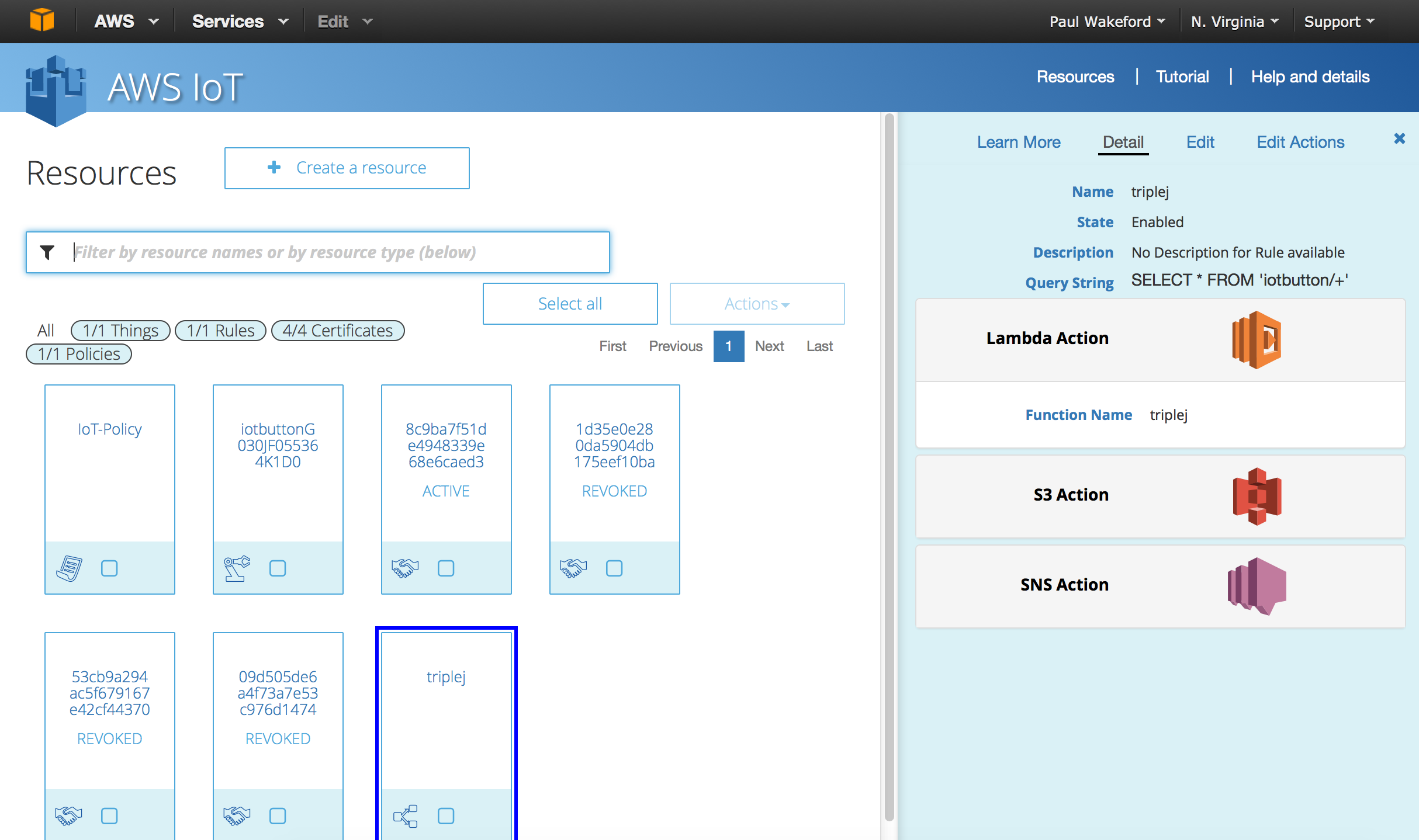This screenshot has width=1419, height=840.
Task: Click the plus icon in Create a resource
Action: (274, 168)
